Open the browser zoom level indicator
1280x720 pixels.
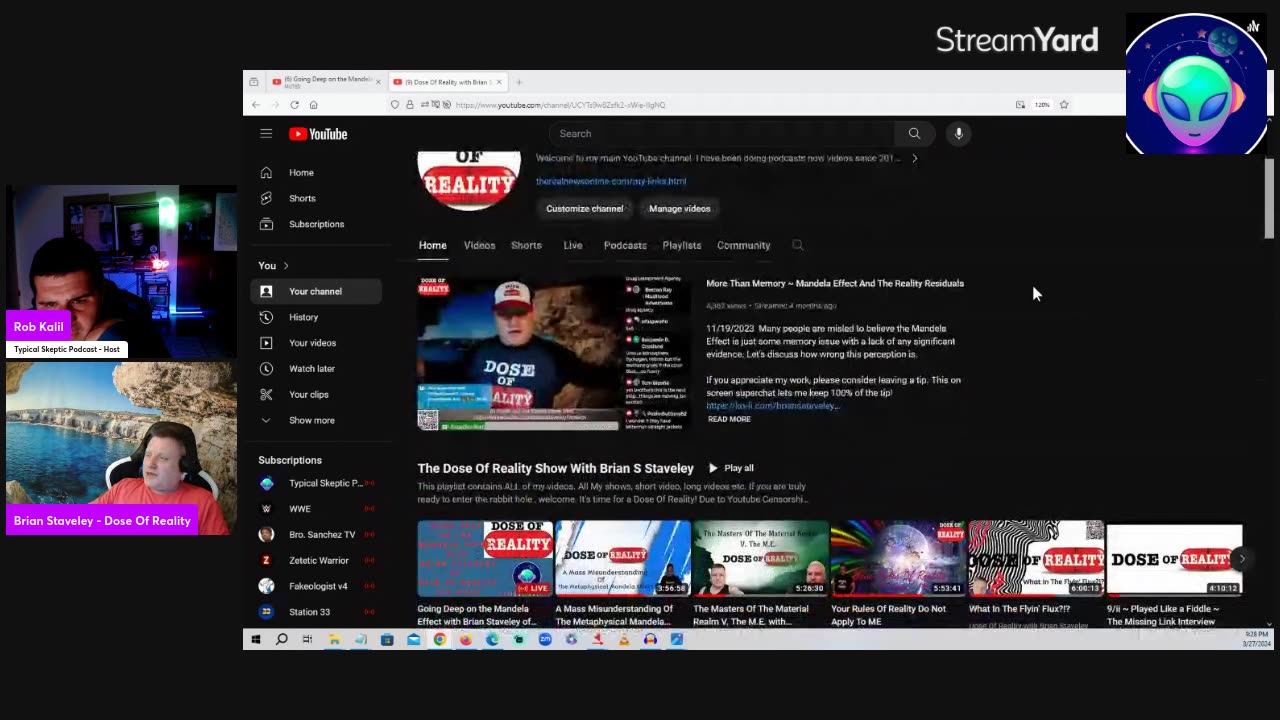[x=1042, y=104]
